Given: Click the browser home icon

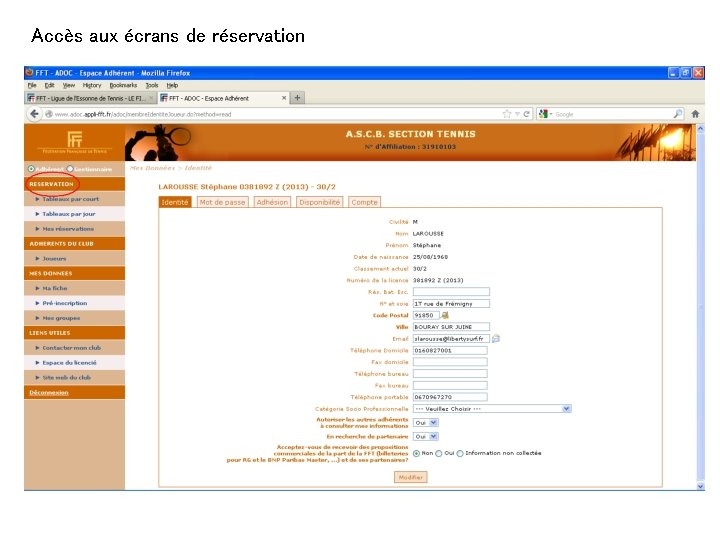Looking at the screenshot, I should coord(695,114).
